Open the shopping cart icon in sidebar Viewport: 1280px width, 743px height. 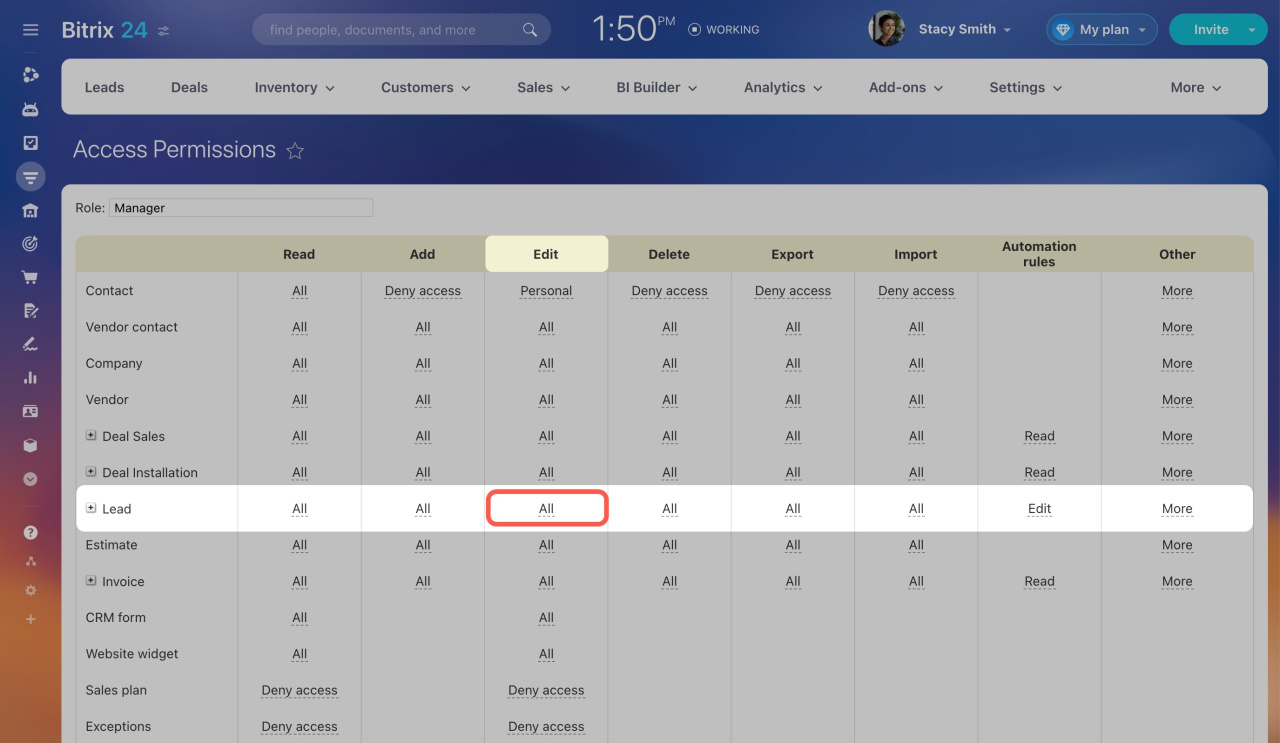coord(30,277)
